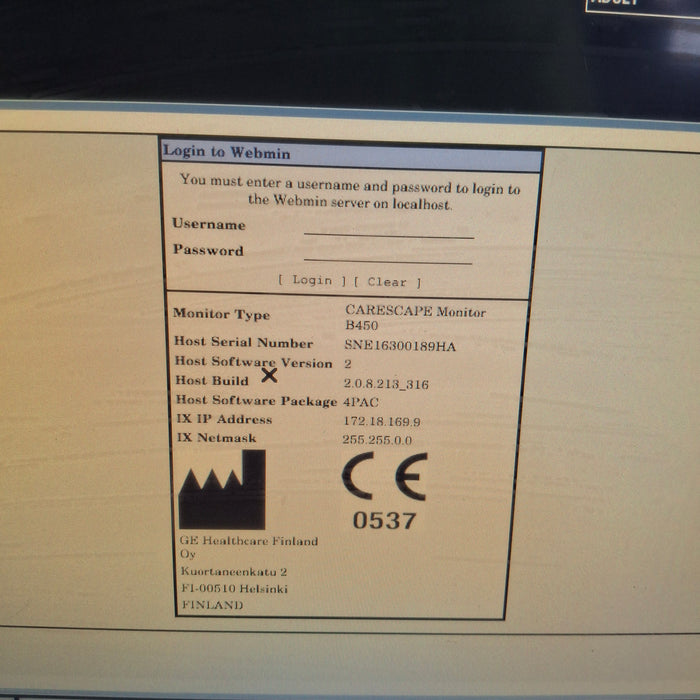This screenshot has height=700, width=700.
Task: Click the 'FI-00510 Helsinki' address line
Action: click(x=234, y=588)
